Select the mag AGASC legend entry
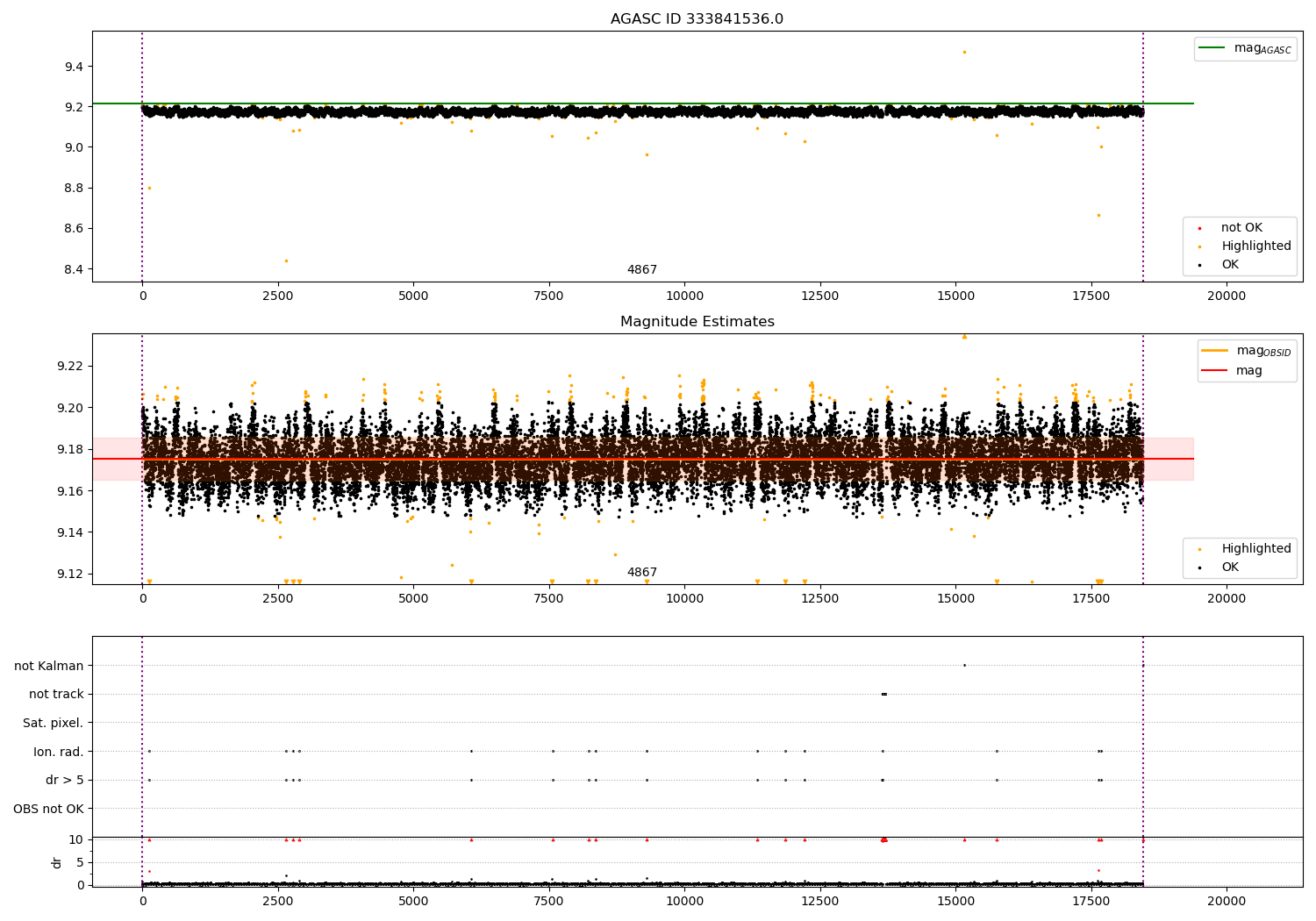This screenshot has width=1316, height=921. [x=1245, y=48]
